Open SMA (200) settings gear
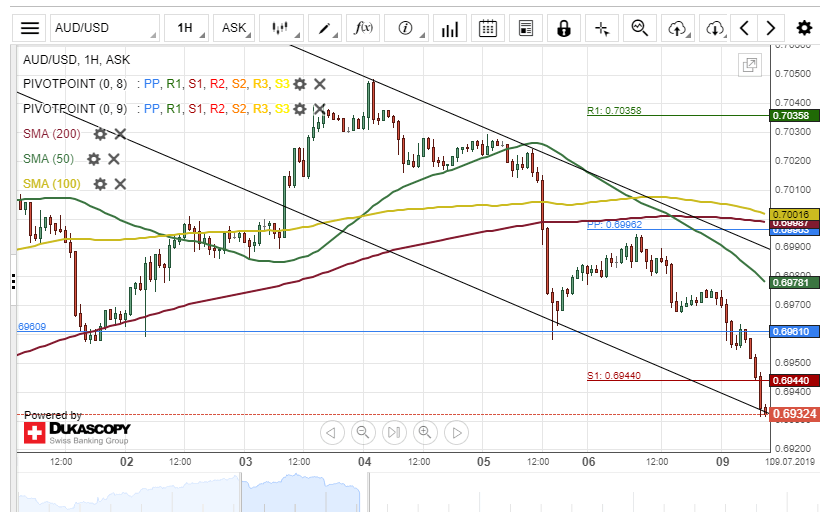827x522 pixels. (x=100, y=134)
